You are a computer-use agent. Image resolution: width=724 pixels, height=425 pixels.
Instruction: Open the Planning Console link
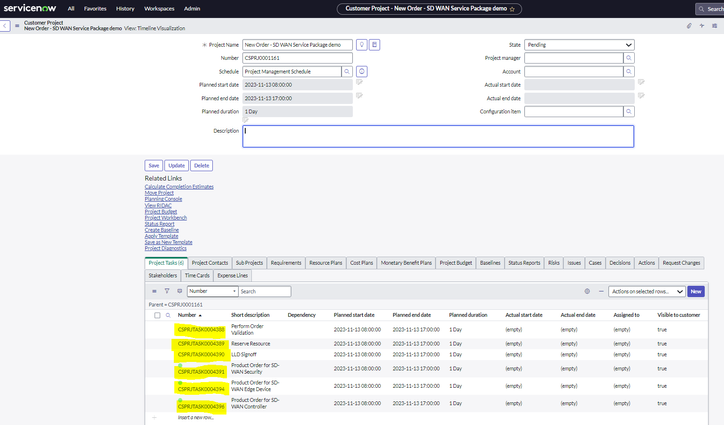point(163,199)
